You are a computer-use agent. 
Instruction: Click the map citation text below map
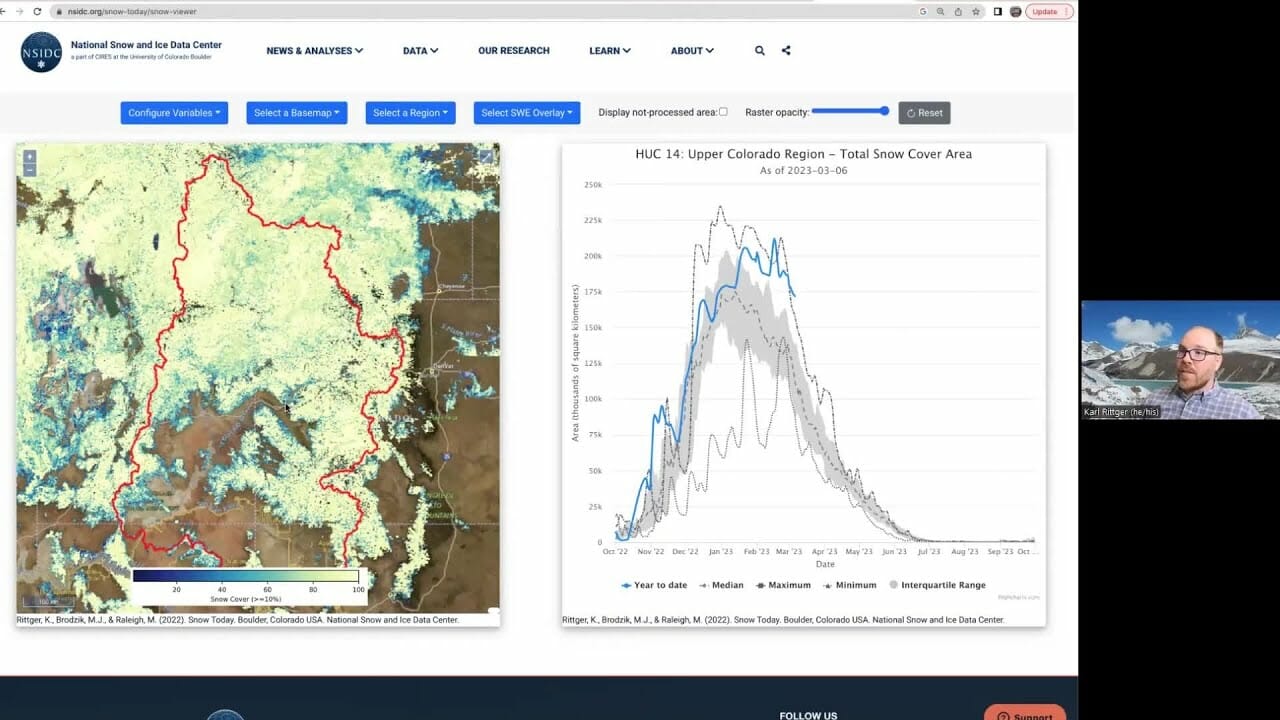pyautogui.click(x=238, y=620)
